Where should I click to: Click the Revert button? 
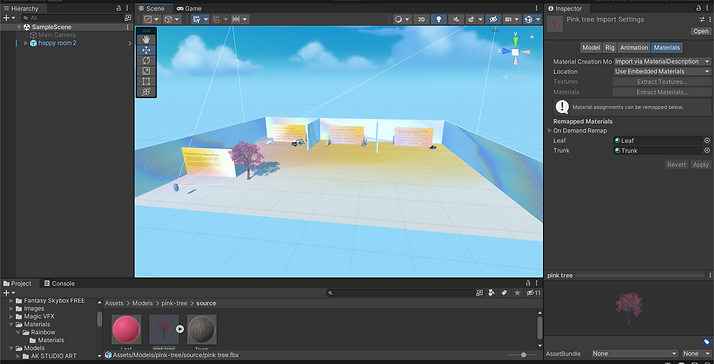676,165
